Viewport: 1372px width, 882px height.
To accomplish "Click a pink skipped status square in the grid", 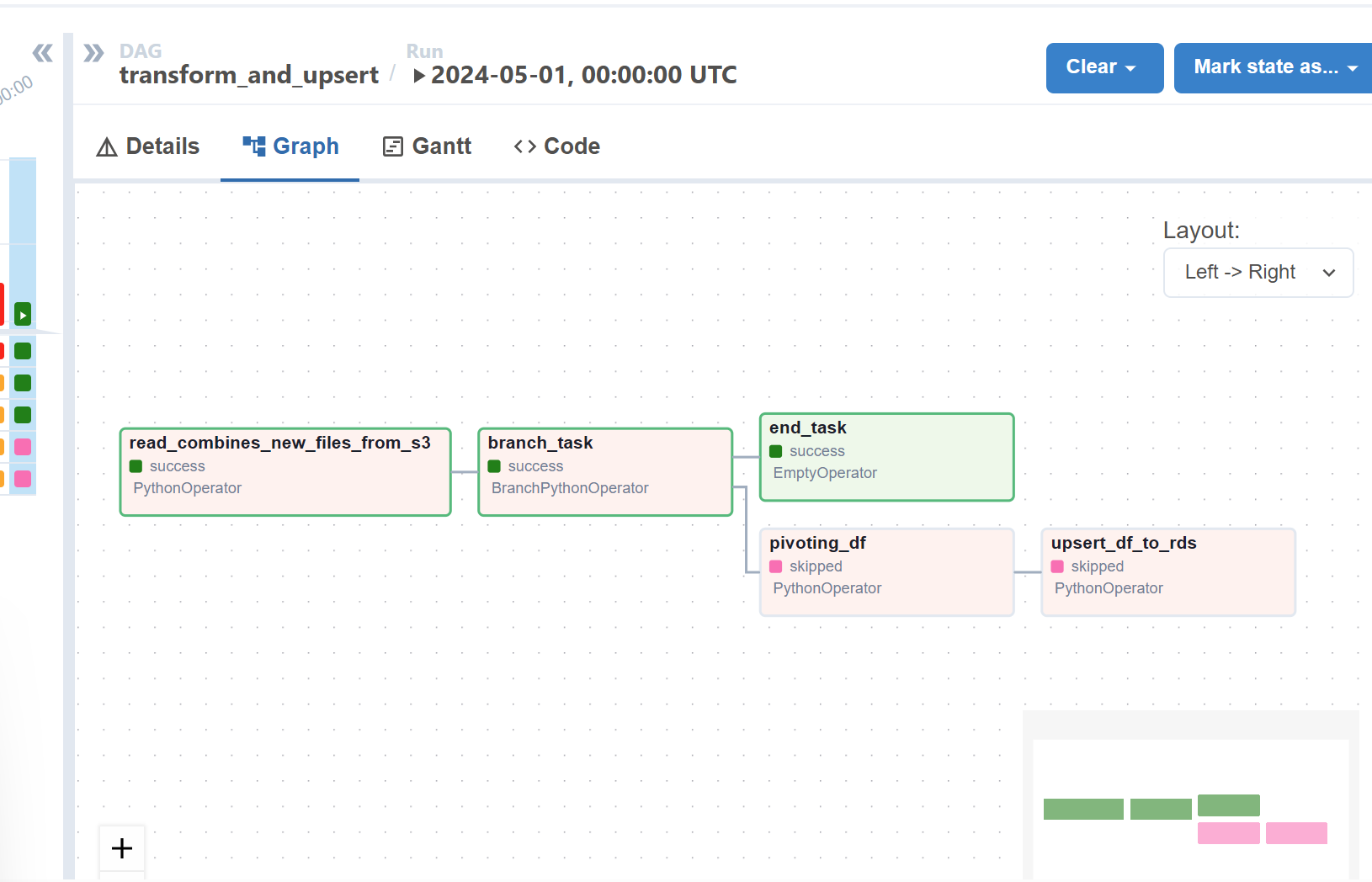I will (22, 448).
